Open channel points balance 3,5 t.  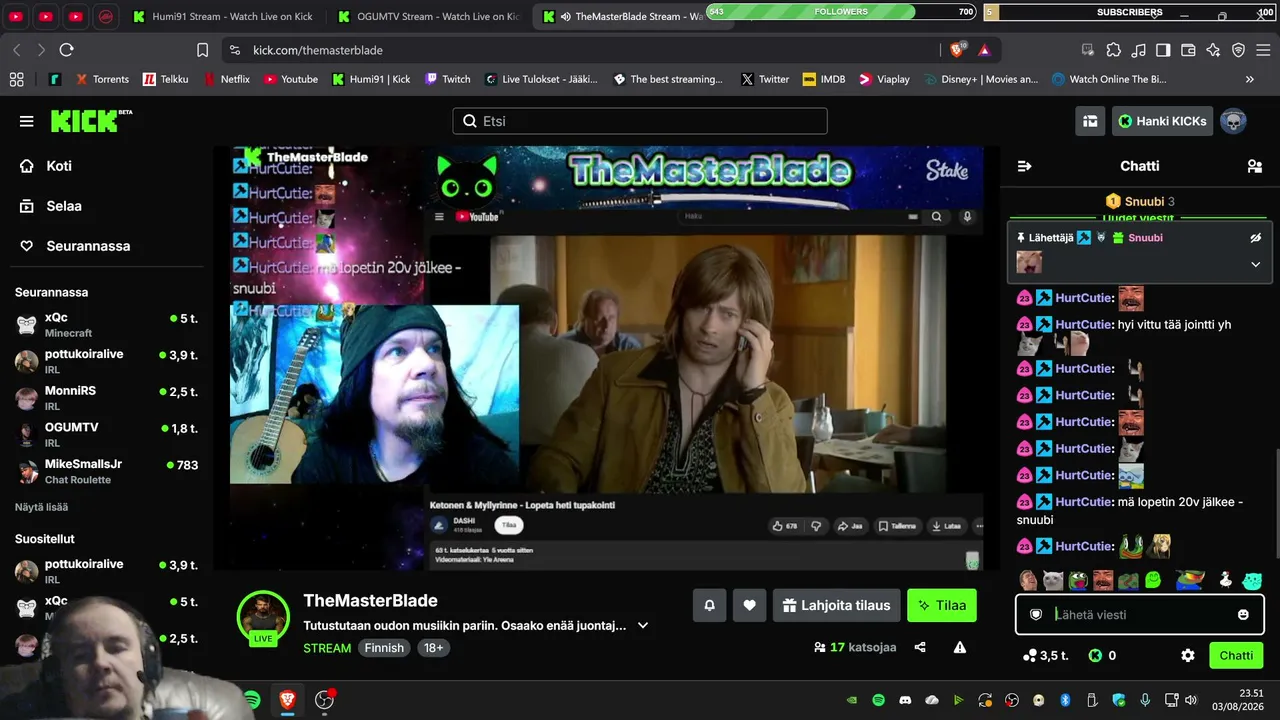point(1045,656)
